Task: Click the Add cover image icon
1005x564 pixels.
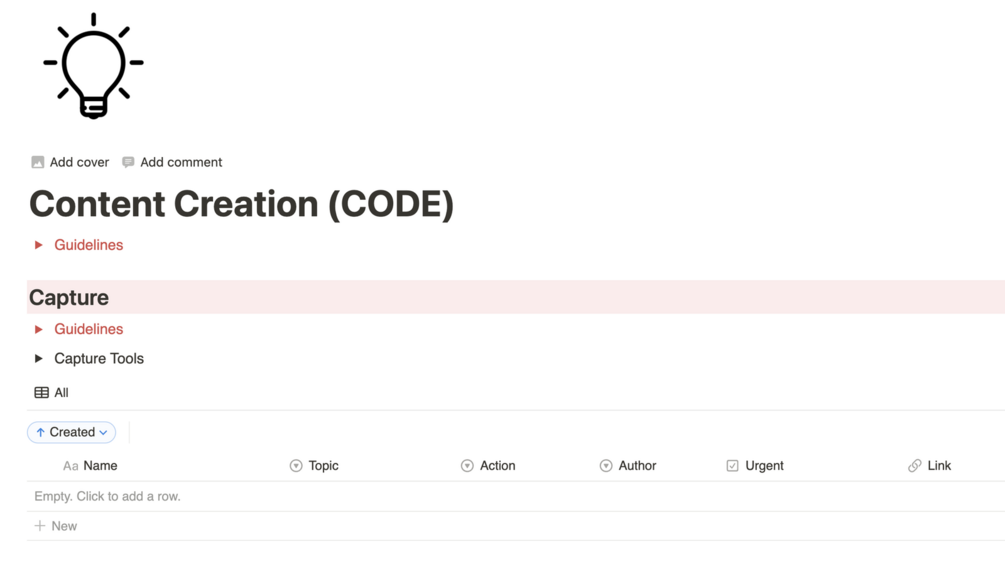Action: tap(38, 162)
